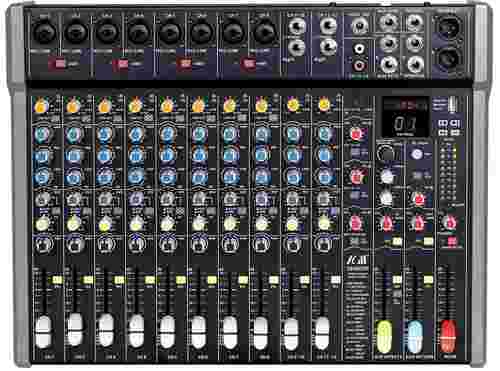Adjust the mid EQ knob on channel 7

click(x=230, y=155)
